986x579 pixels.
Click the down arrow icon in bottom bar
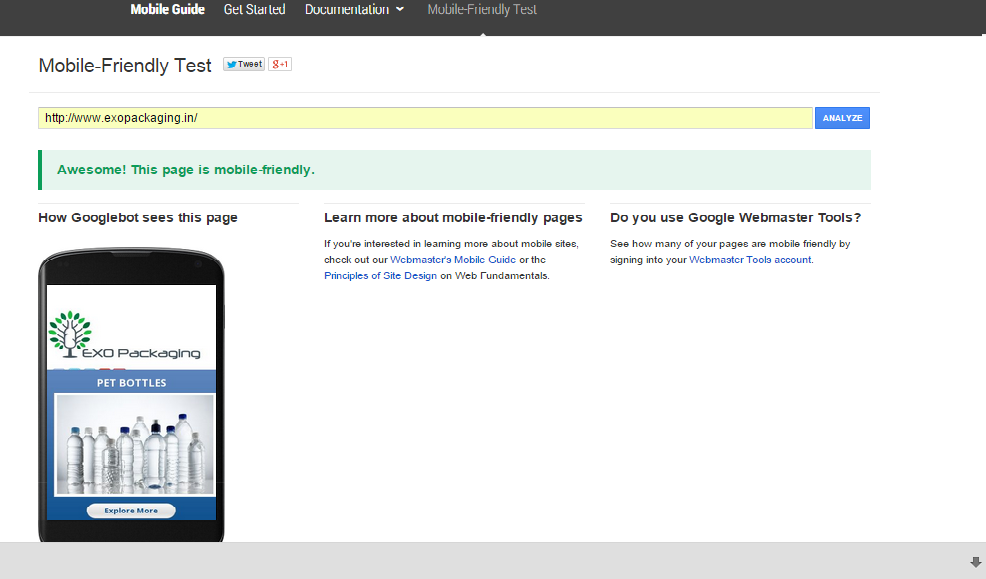pos(975,562)
